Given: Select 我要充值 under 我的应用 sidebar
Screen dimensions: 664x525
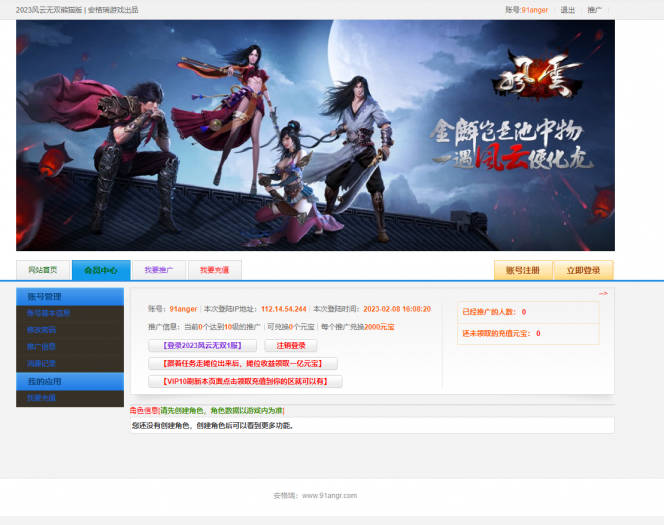Looking at the screenshot, I should point(42,398).
